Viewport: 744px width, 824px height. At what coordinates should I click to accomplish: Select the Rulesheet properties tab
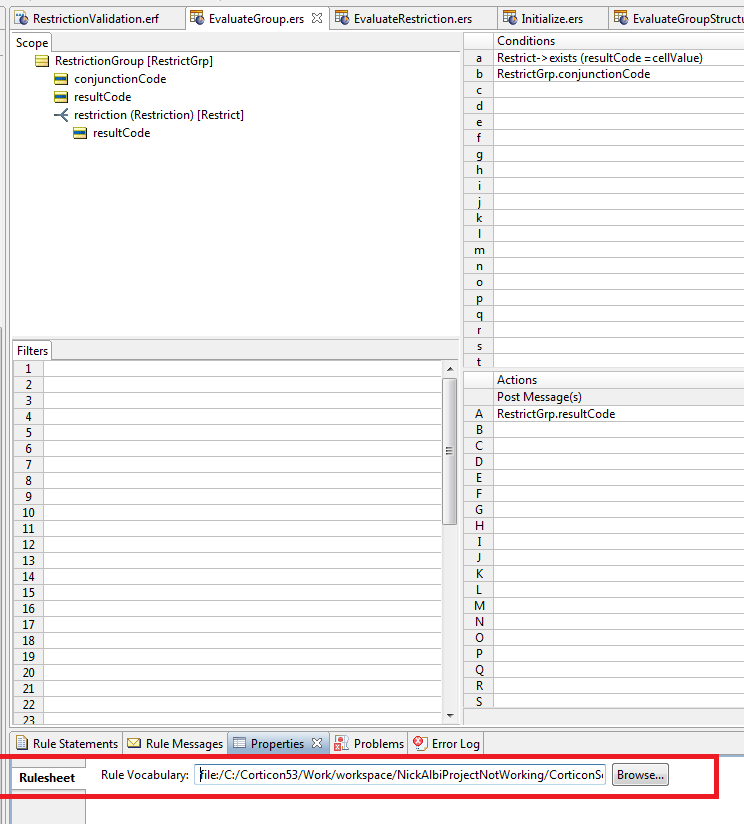click(47, 778)
